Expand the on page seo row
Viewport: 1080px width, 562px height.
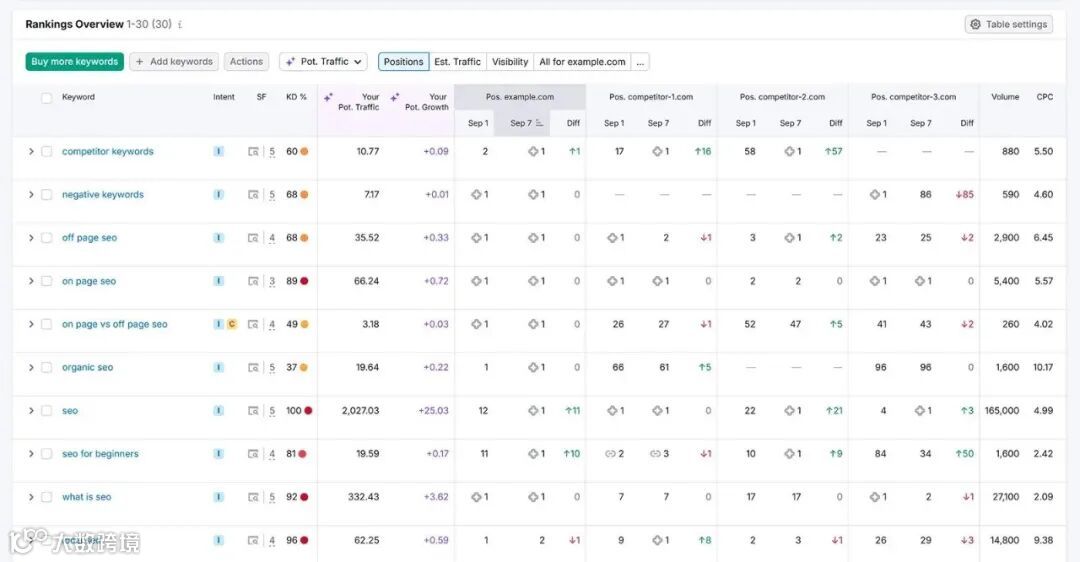click(x=31, y=281)
